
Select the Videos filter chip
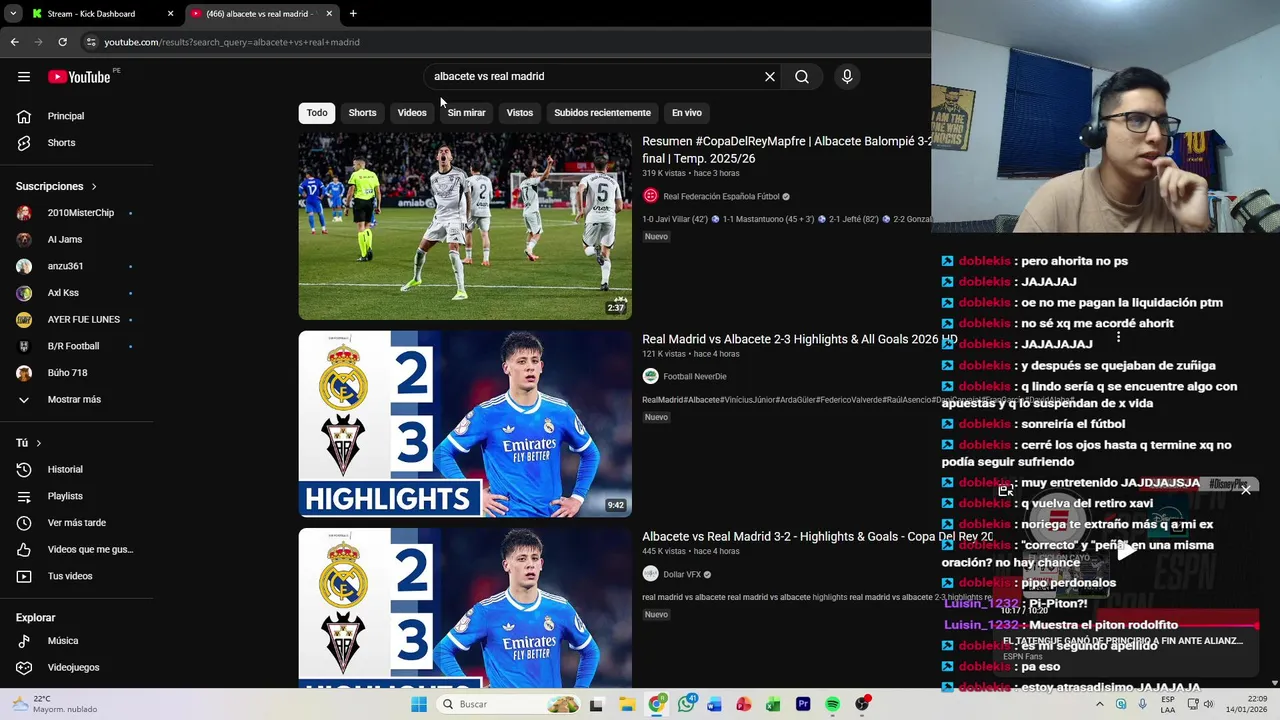pyautogui.click(x=412, y=113)
